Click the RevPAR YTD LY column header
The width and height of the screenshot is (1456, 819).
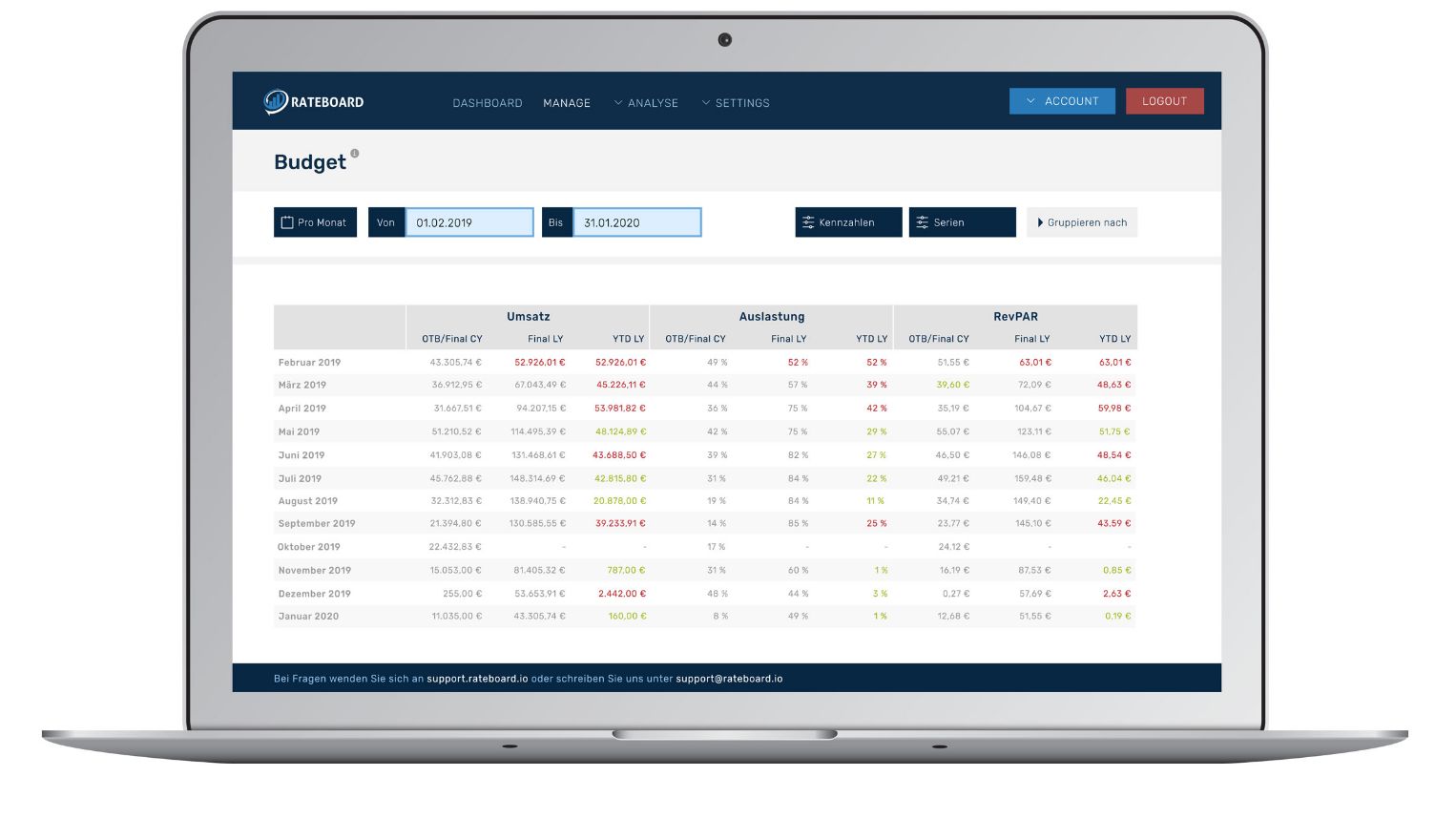1114,339
